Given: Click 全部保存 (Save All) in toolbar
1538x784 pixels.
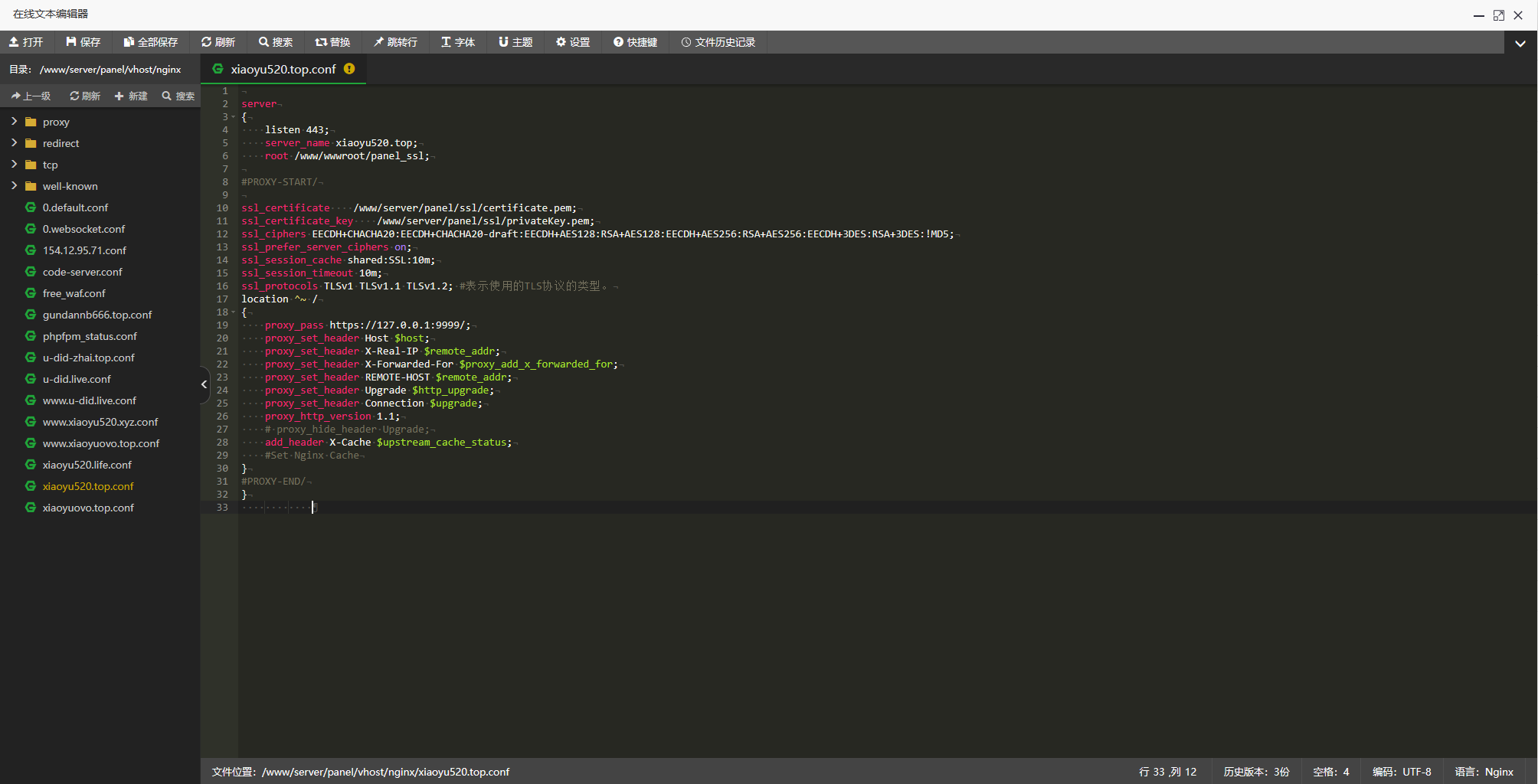Looking at the screenshot, I should 151,42.
